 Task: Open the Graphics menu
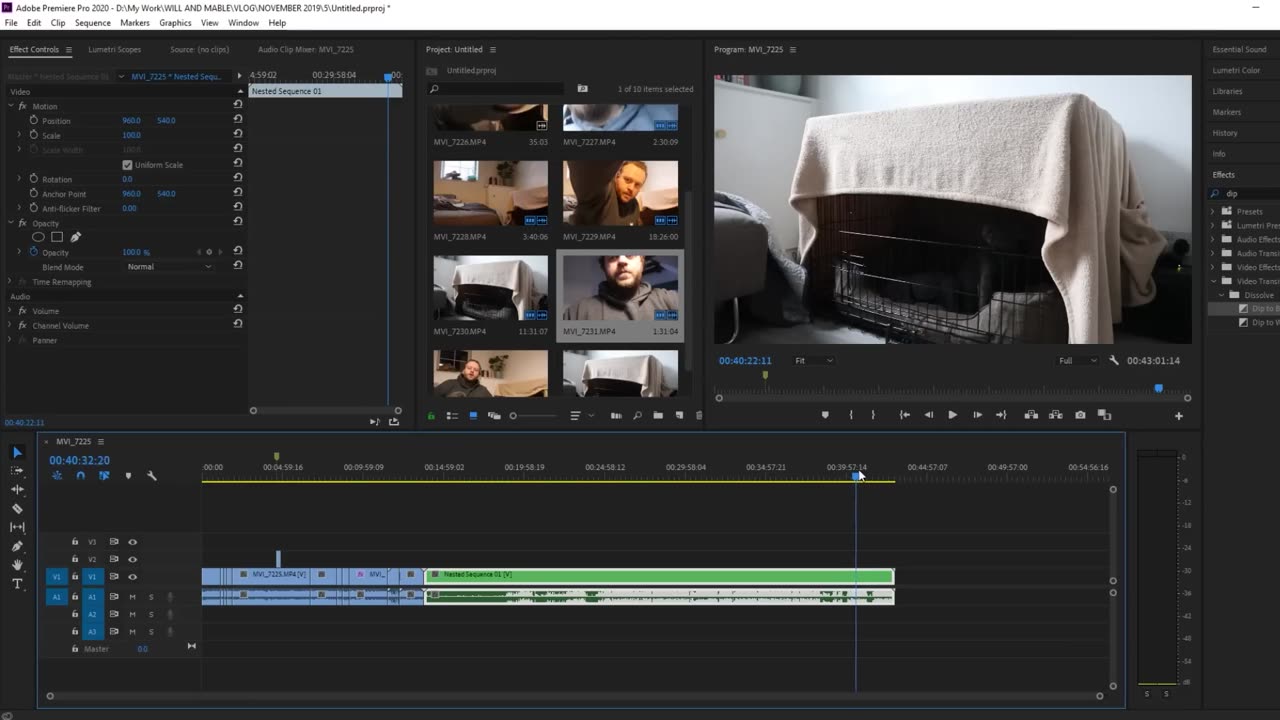pos(175,22)
